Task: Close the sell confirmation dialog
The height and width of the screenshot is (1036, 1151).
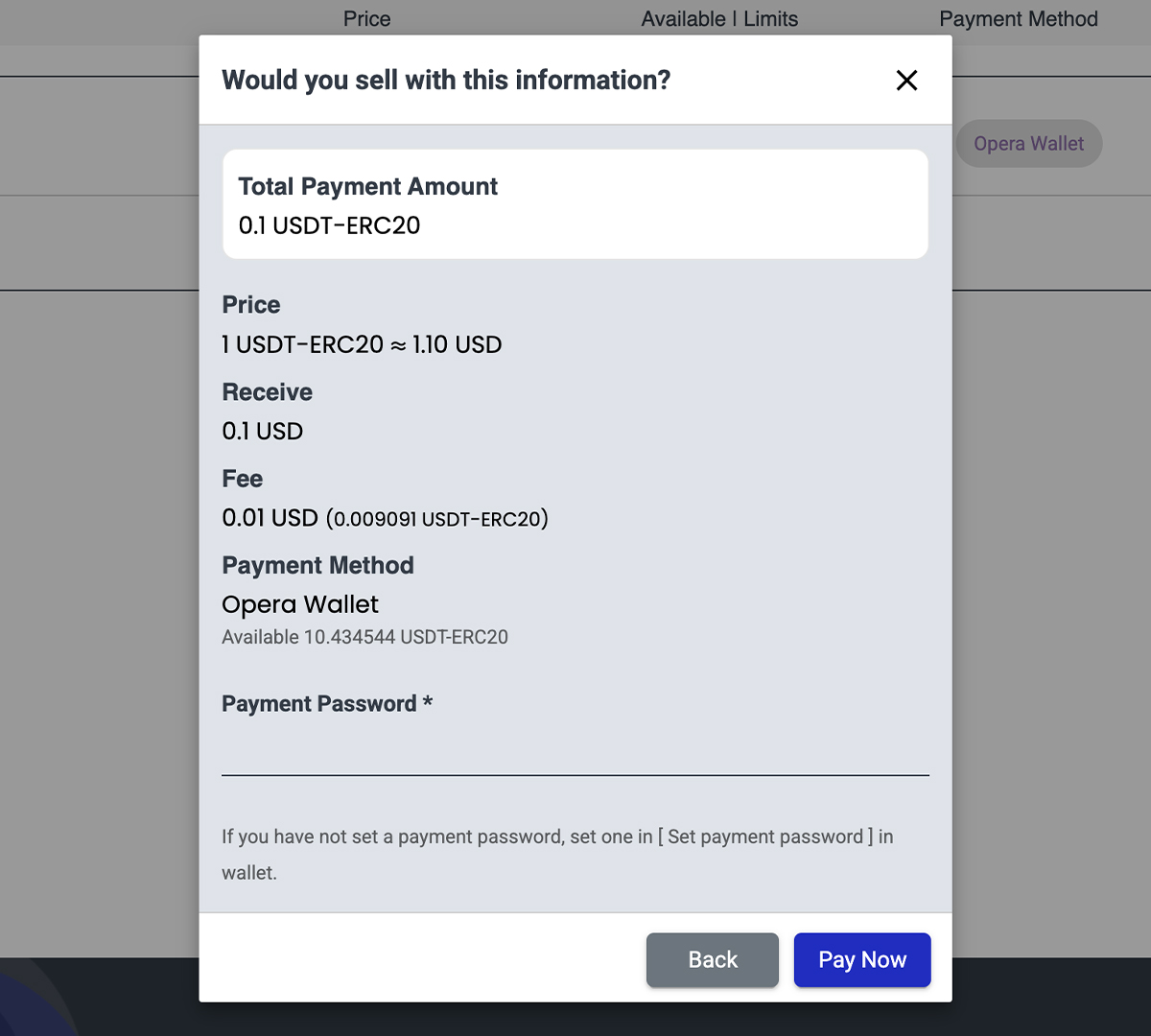Action: click(906, 81)
